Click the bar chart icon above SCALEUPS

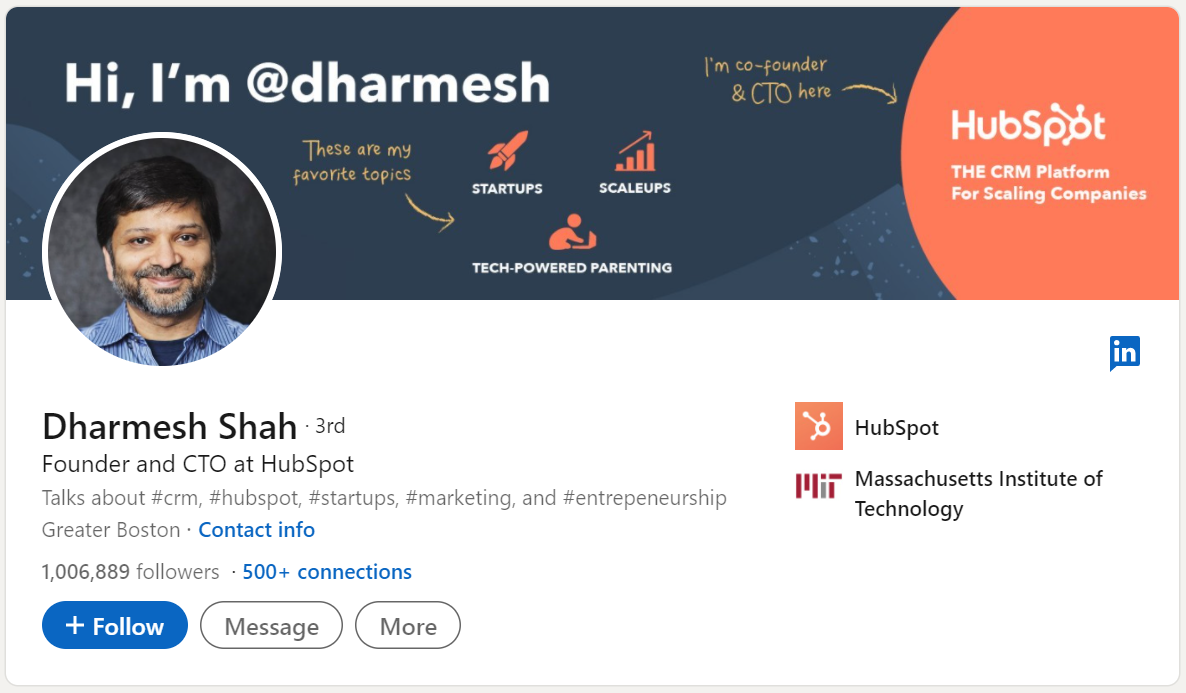coord(633,152)
